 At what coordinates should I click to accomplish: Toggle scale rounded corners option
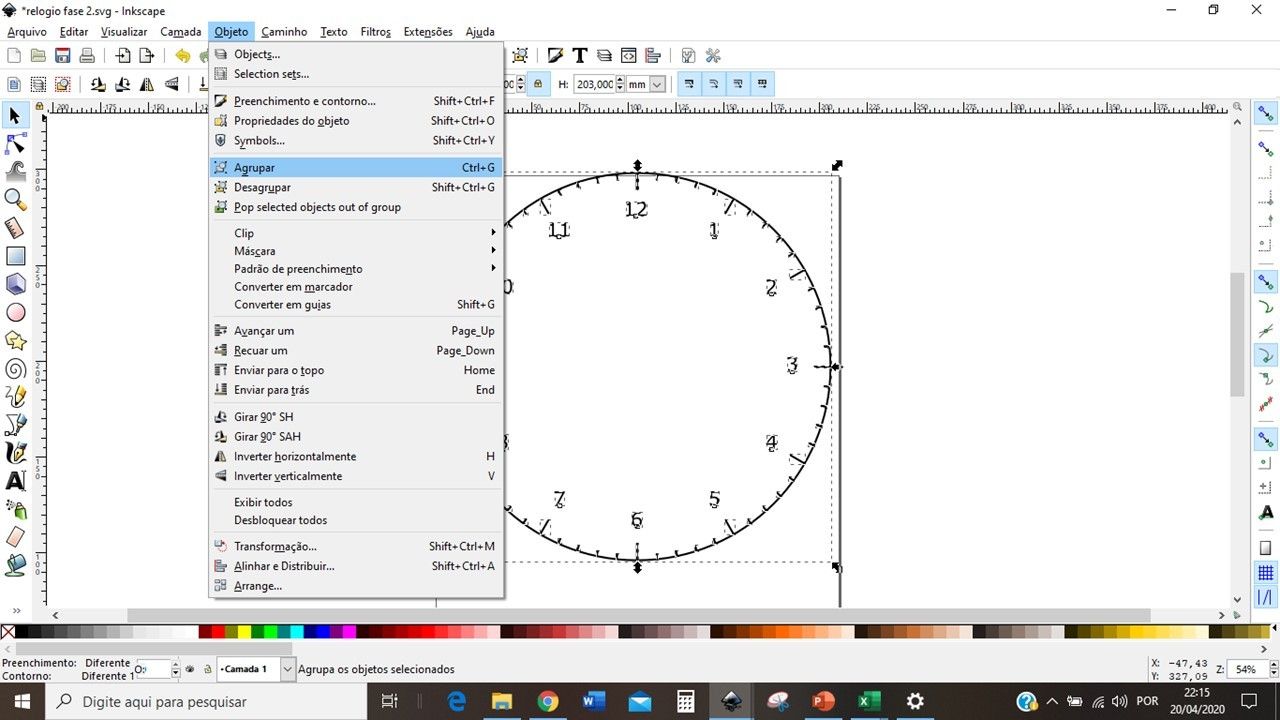[x=714, y=85]
